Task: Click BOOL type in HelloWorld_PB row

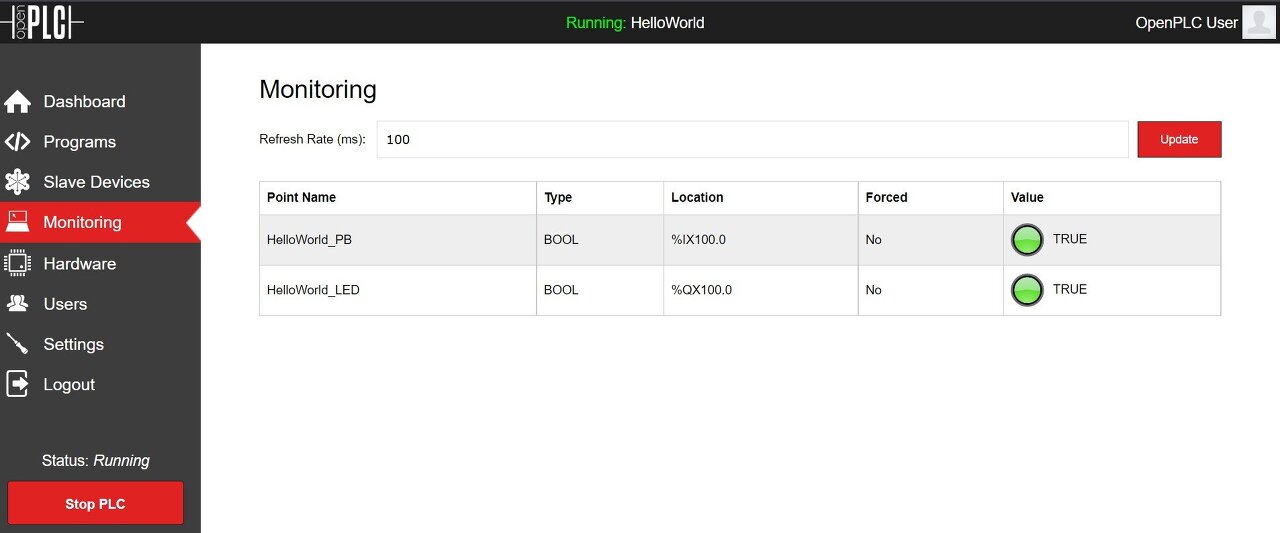Action: click(x=561, y=240)
